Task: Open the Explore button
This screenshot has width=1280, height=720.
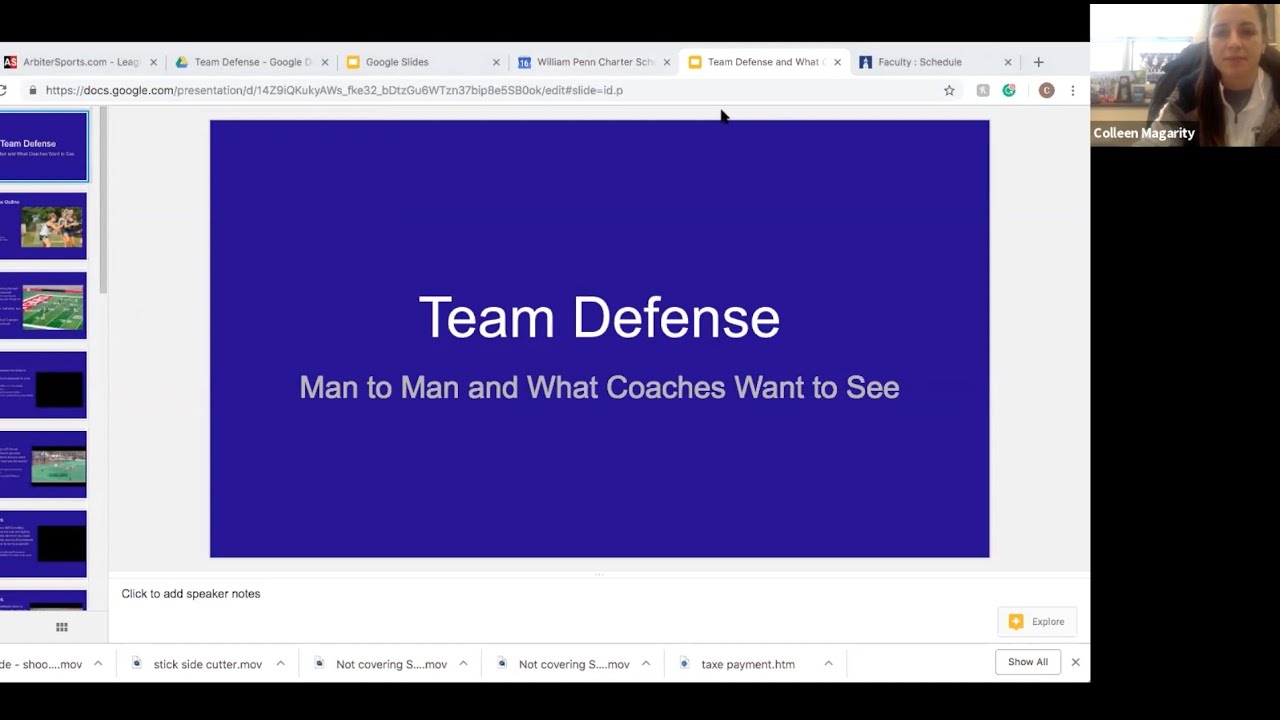Action: click(1037, 622)
